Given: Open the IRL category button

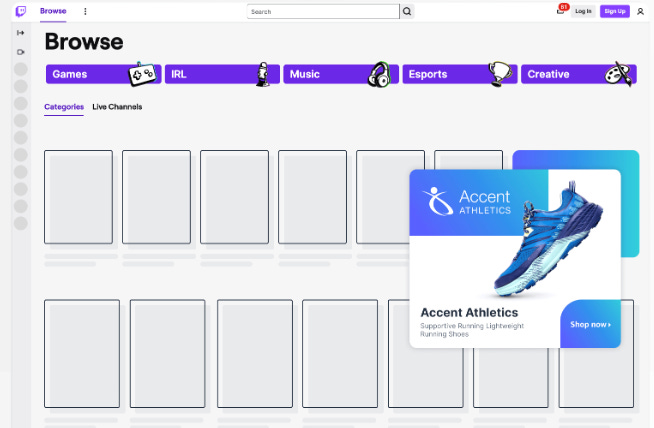Looking at the screenshot, I should (222, 74).
